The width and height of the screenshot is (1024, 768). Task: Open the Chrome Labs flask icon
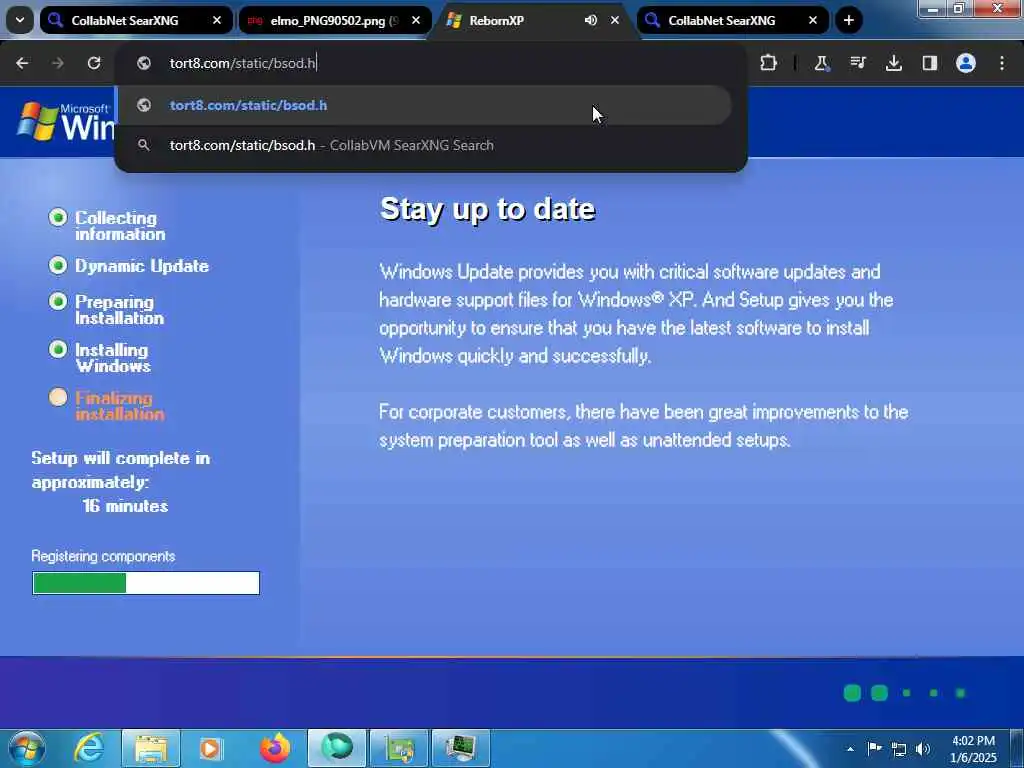click(x=822, y=63)
